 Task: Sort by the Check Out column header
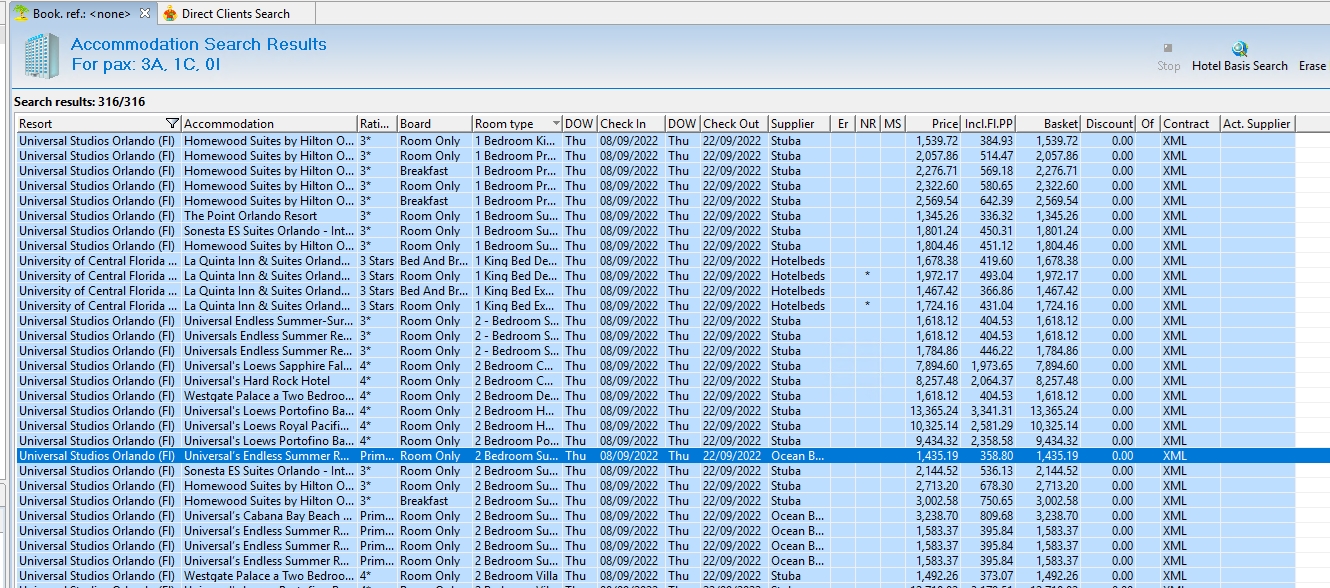(734, 124)
